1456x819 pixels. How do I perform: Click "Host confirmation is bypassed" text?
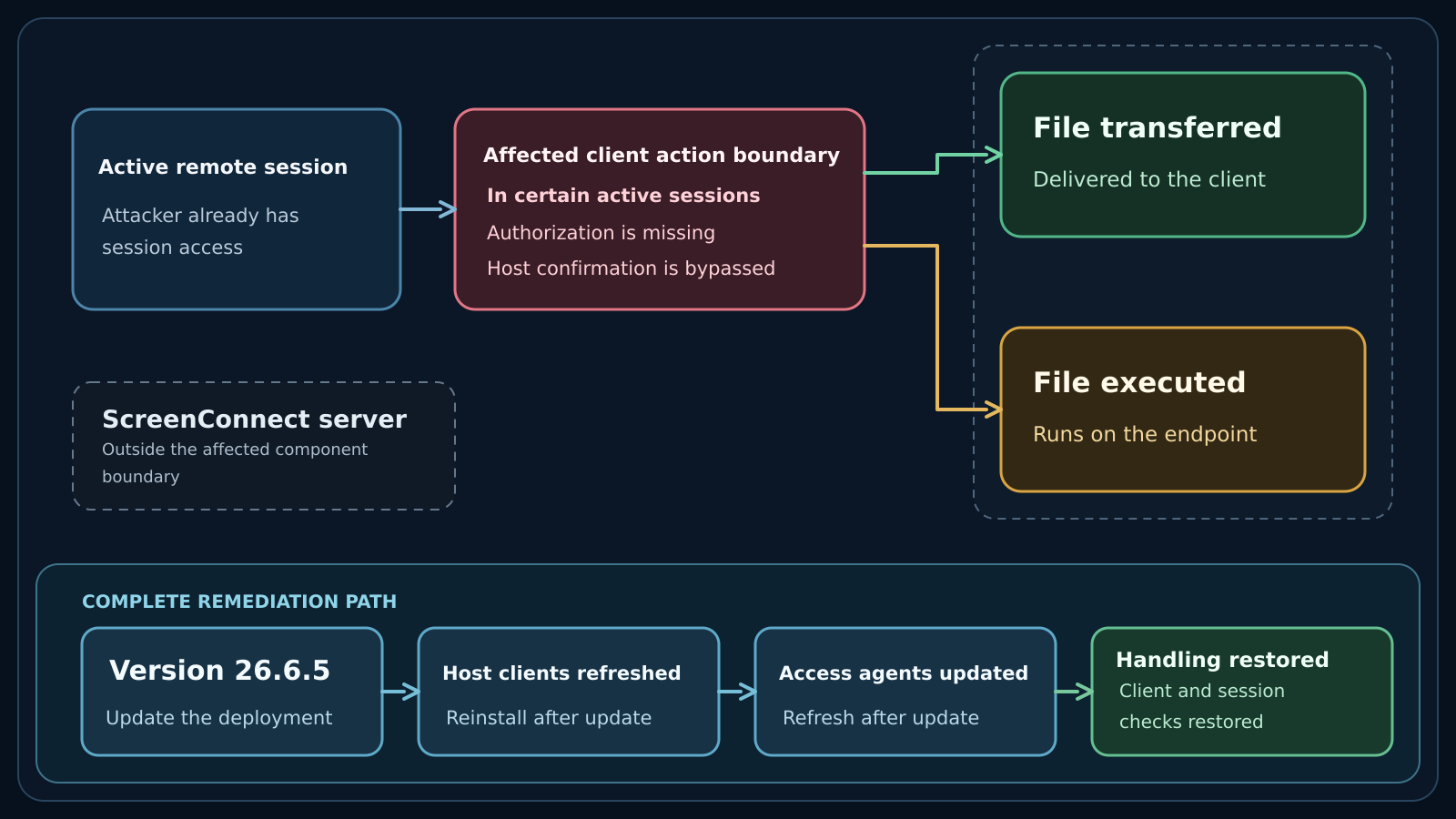tap(631, 268)
